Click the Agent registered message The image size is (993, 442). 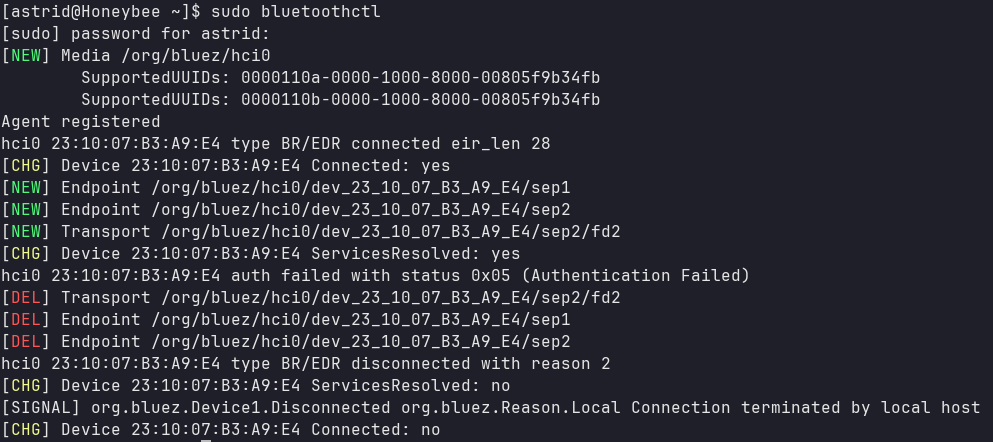click(x=81, y=122)
